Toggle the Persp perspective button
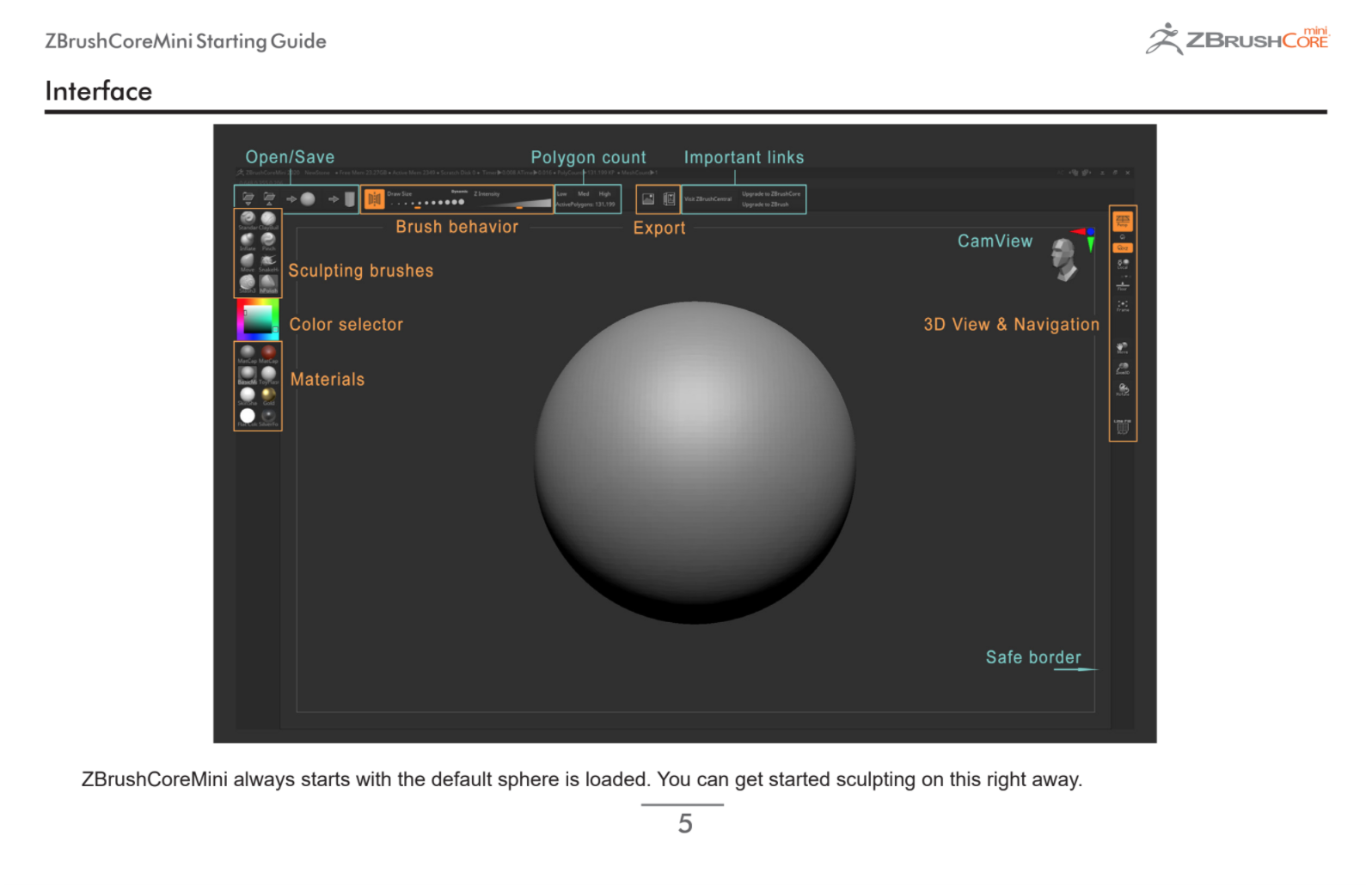Viewport: 1372px width, 885px height. point(1123,222)
